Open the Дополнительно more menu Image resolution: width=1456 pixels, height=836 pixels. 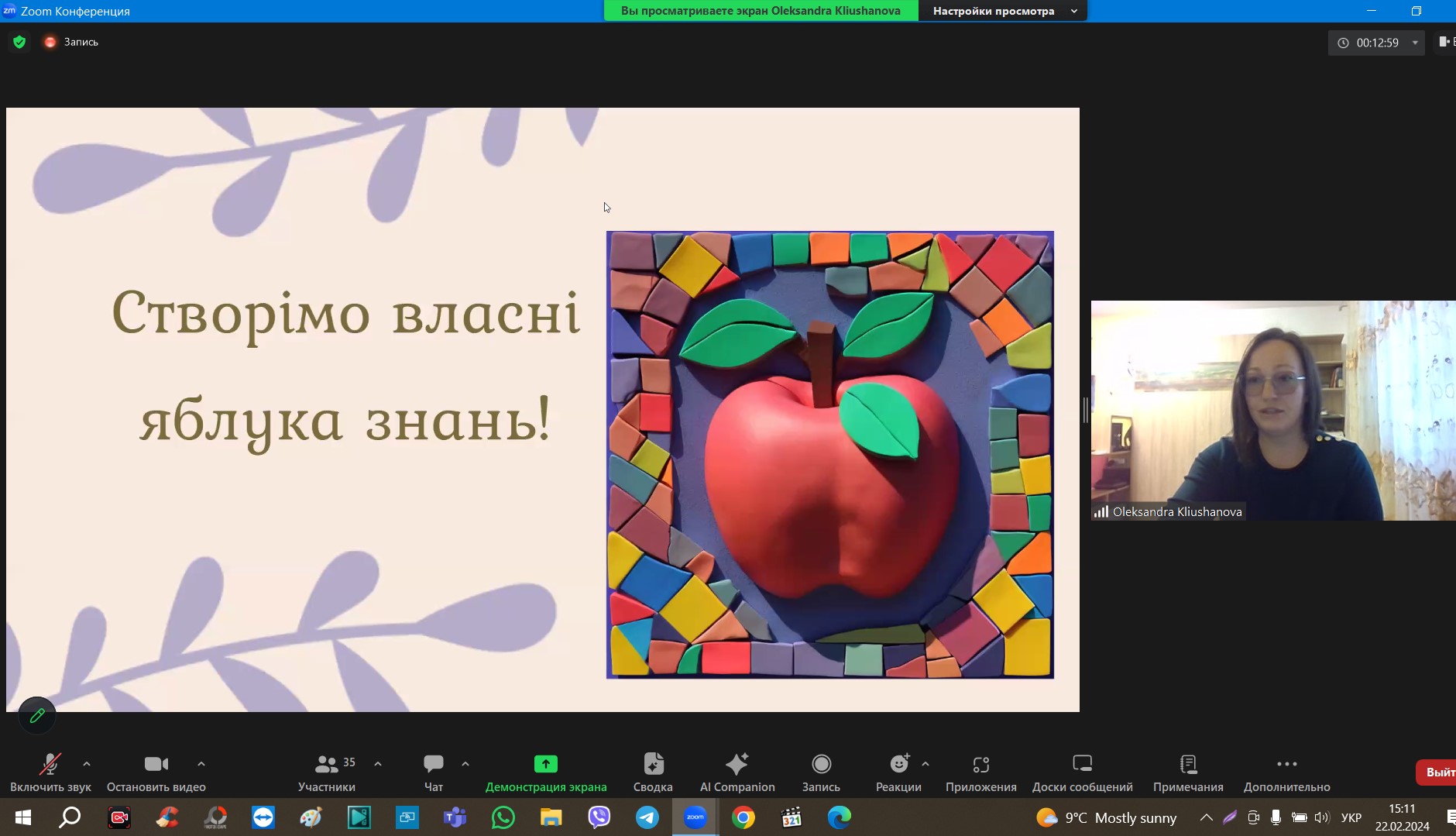tap(1286, 765)
